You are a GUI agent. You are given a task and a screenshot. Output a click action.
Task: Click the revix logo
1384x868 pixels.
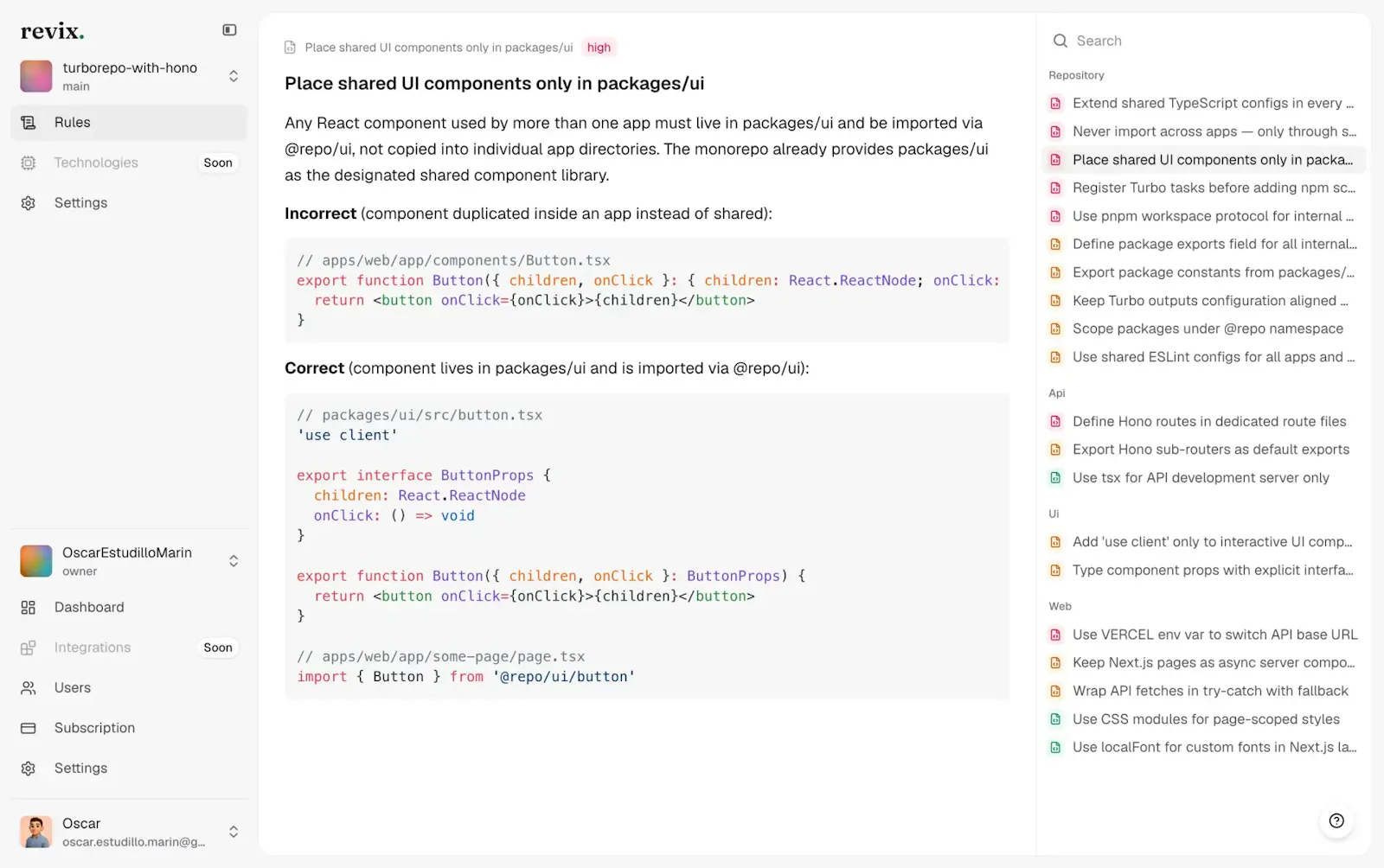tap(52, 31)
